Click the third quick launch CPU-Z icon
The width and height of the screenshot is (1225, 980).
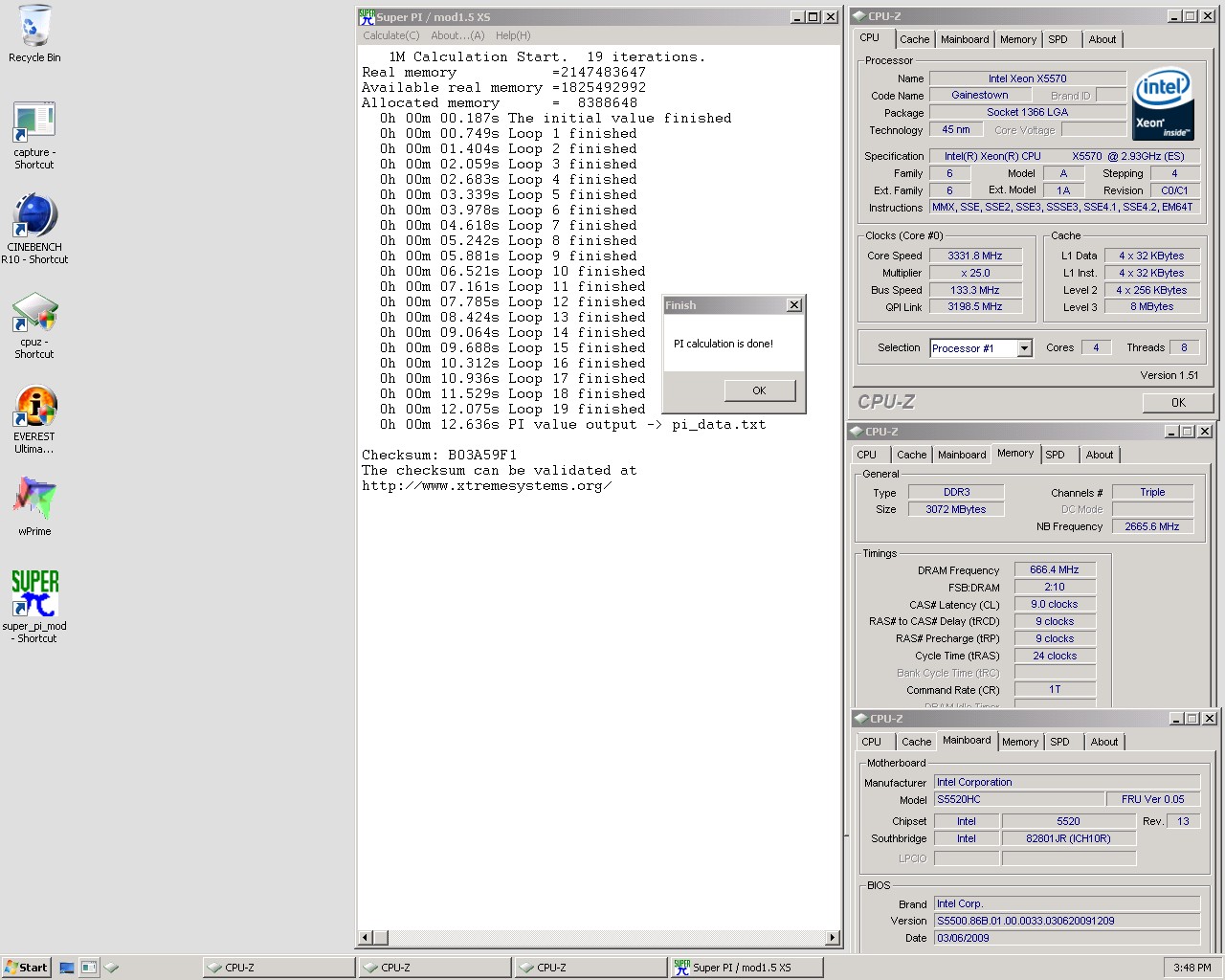coord(111,968)
